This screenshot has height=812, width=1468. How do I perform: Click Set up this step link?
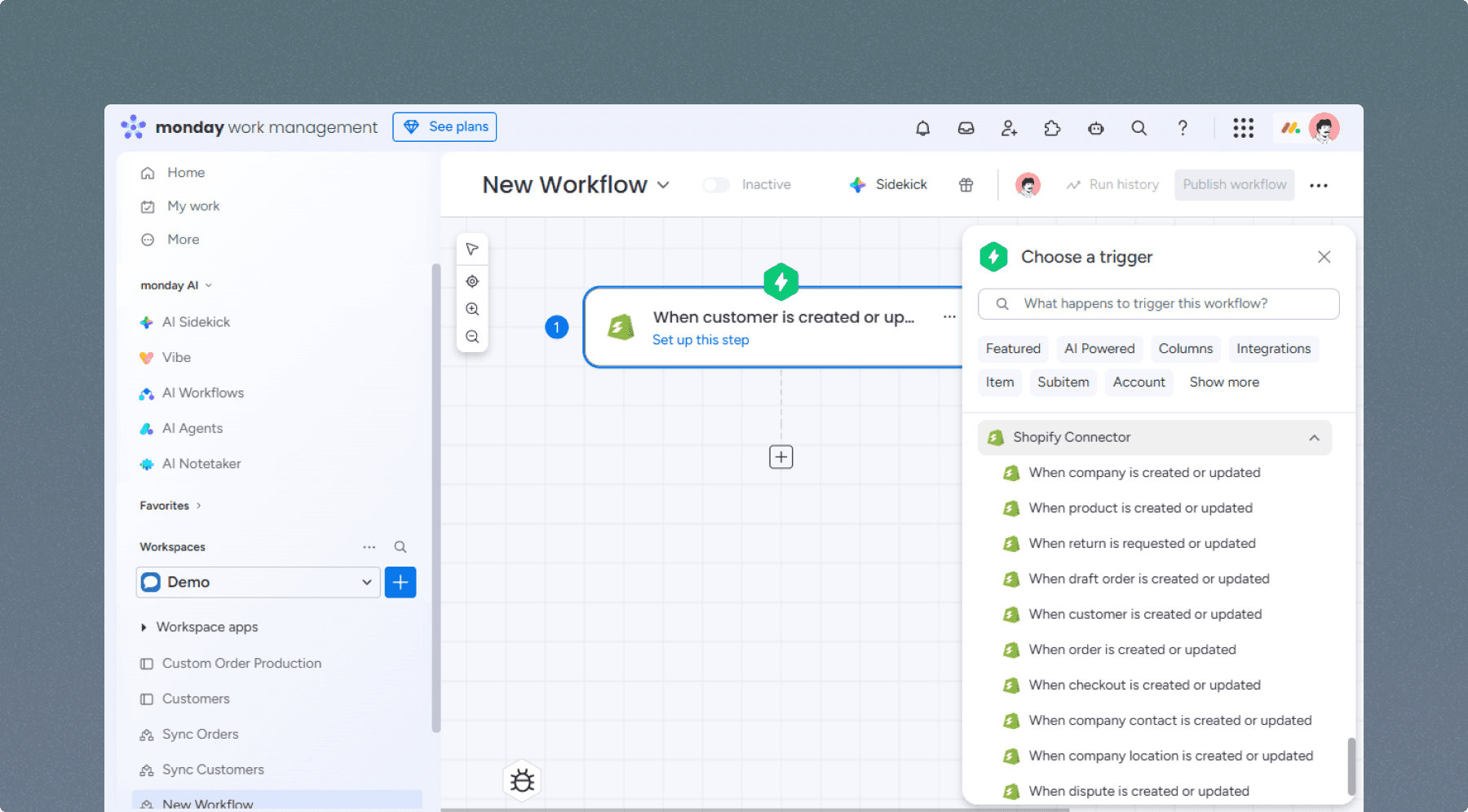tap(701, 340)
